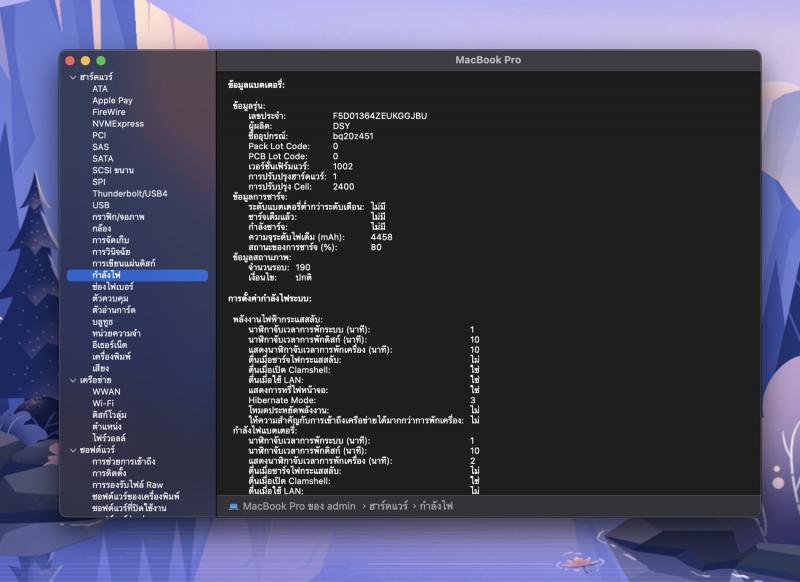Collapse the ซอฟต์แวร์ section chevron
Screen dimensions: 800x582
point(73,450)
